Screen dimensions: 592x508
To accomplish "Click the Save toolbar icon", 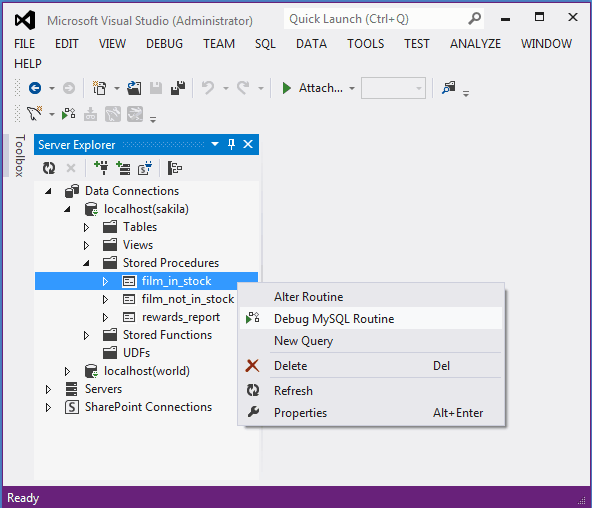I will point(156,88).
